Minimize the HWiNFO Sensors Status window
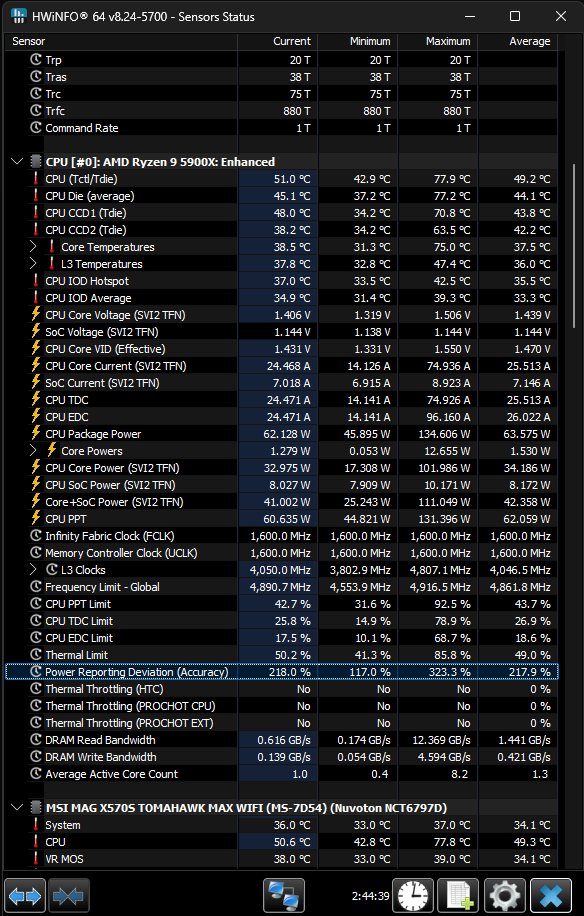The width and height of the screenshot is (584, 916). [468, 16]
